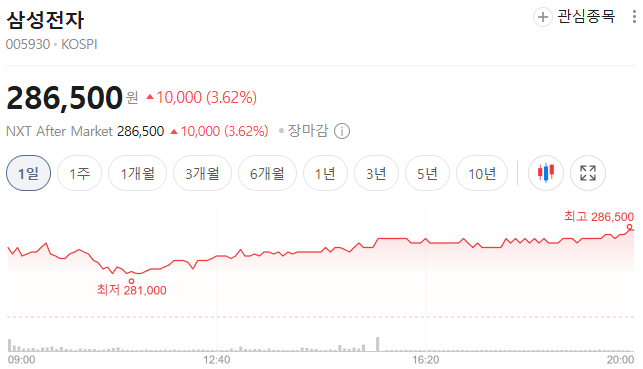Show the 6개월 chart range

coord(267,173)
